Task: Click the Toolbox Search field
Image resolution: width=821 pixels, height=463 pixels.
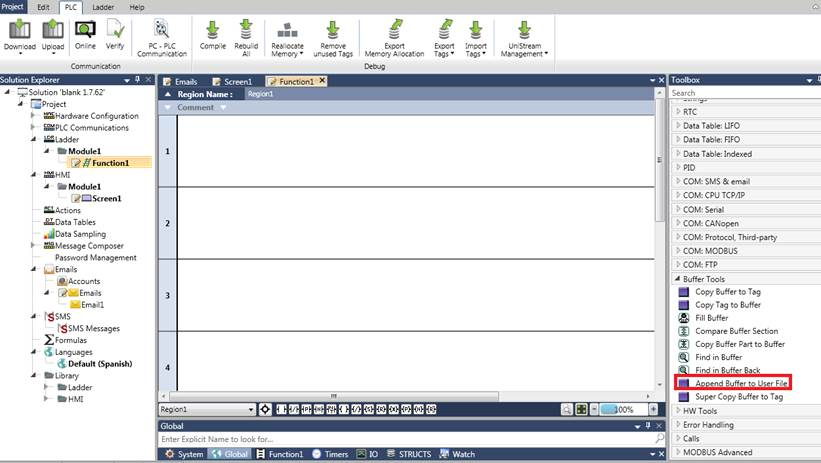Action: pyautogui.click(x=744, y=93)
